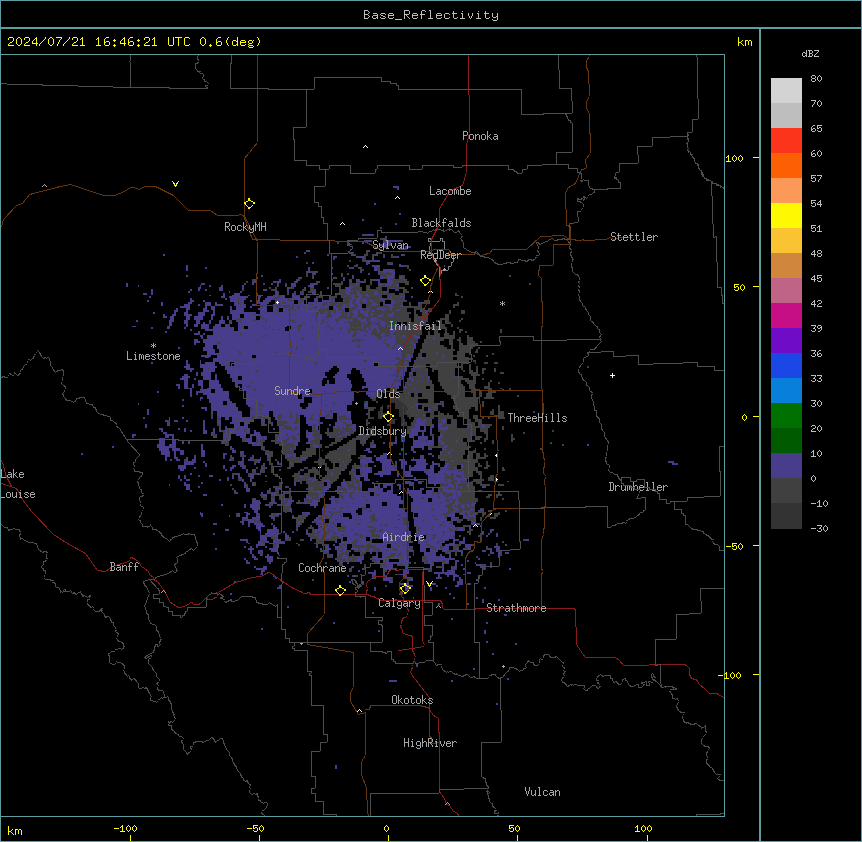Click the Lacombe city label
Image resolution: width=862 pixels, height=842 pixels.
pos(450,191)
